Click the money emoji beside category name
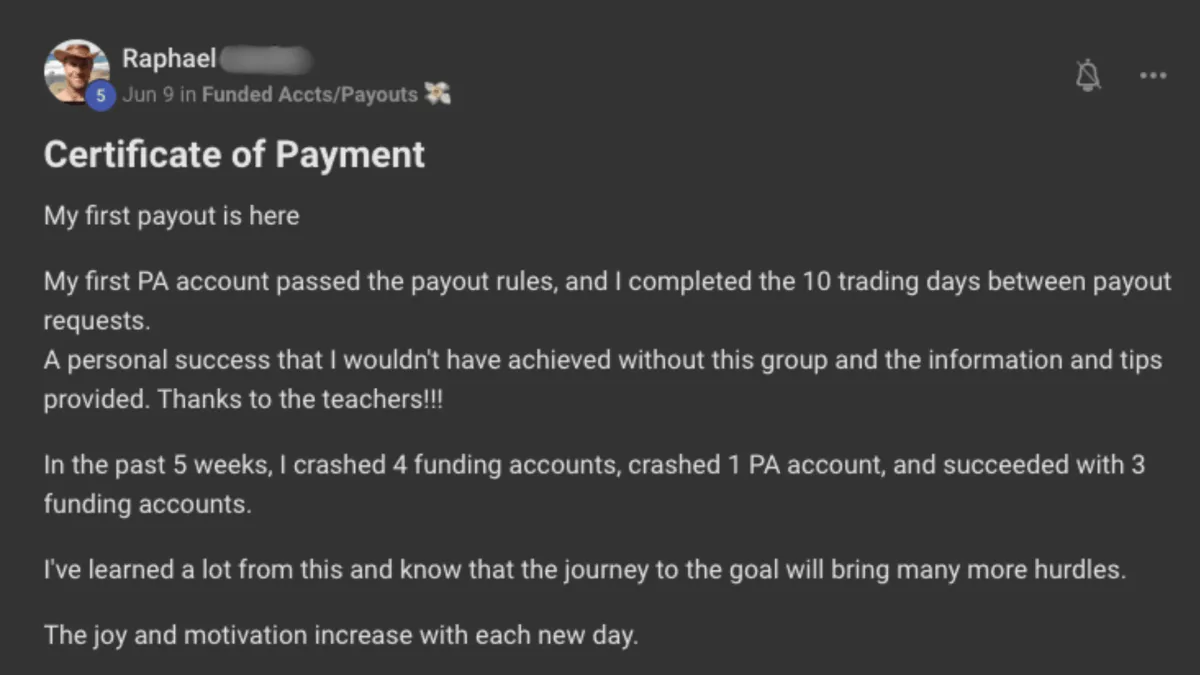The width and height of the screenshot is (1200, 675). 438,94
